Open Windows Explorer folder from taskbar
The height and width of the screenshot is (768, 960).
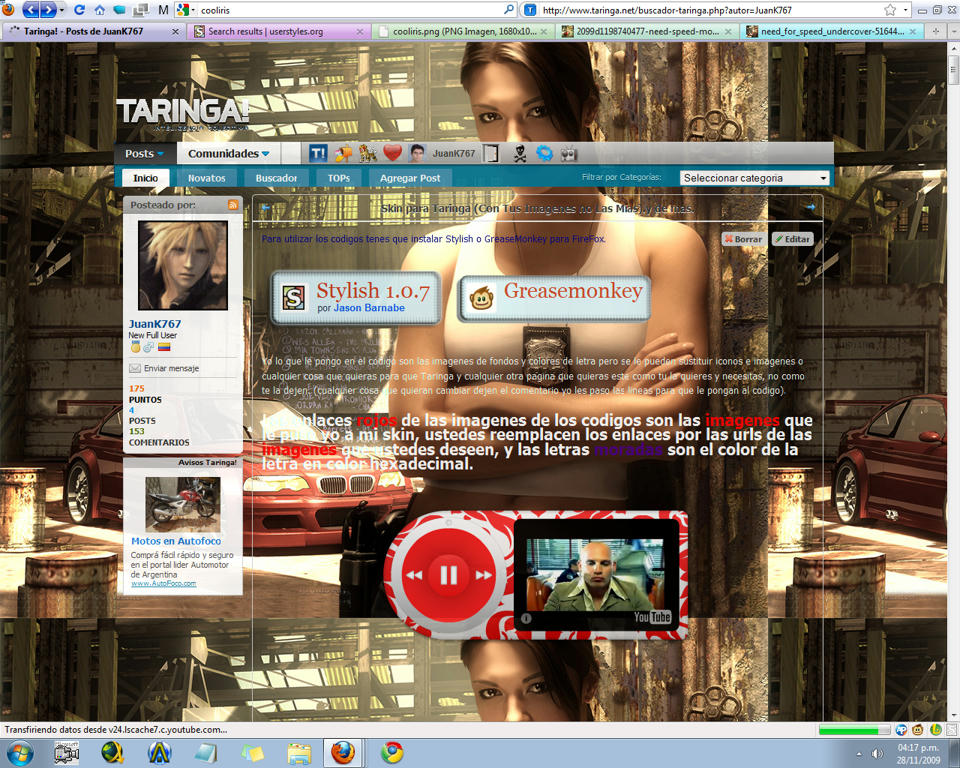[x=299, y=753]
